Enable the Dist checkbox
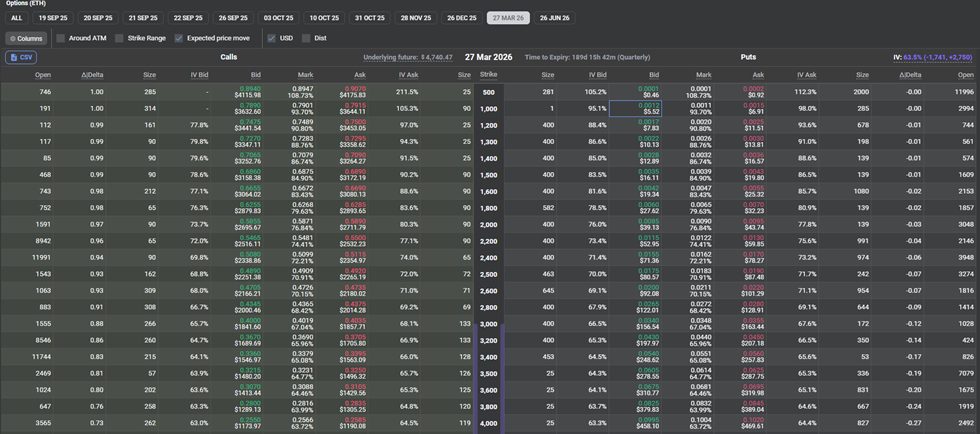The width and height of the screenshot is (980, 434). [305, 38]
